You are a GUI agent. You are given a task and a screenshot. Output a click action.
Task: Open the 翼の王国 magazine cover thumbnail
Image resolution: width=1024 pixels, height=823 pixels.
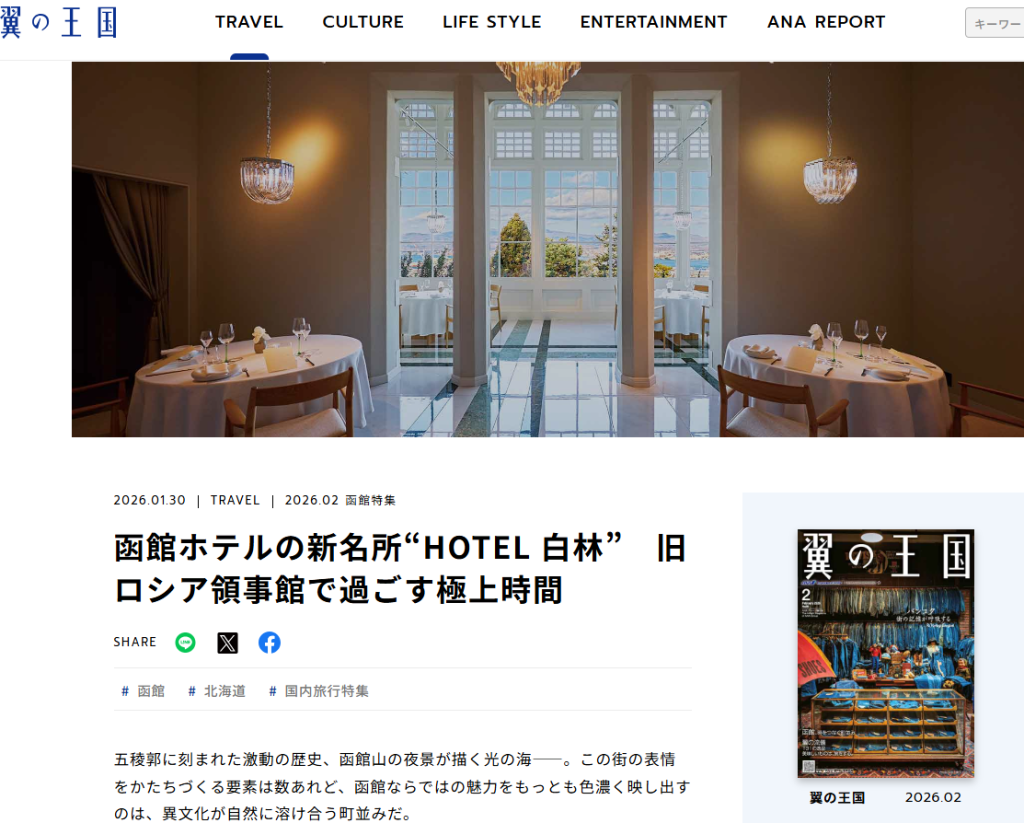pos(886,653)
